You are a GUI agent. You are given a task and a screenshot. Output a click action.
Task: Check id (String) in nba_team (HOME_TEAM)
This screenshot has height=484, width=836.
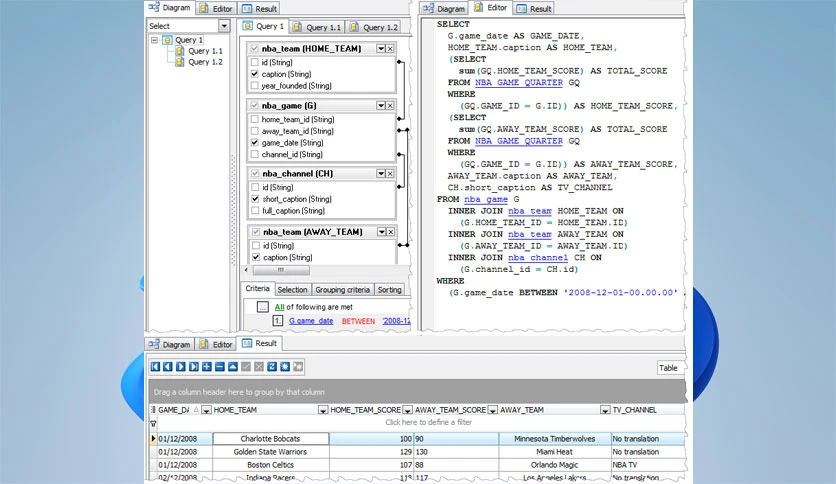coord(255,62)
